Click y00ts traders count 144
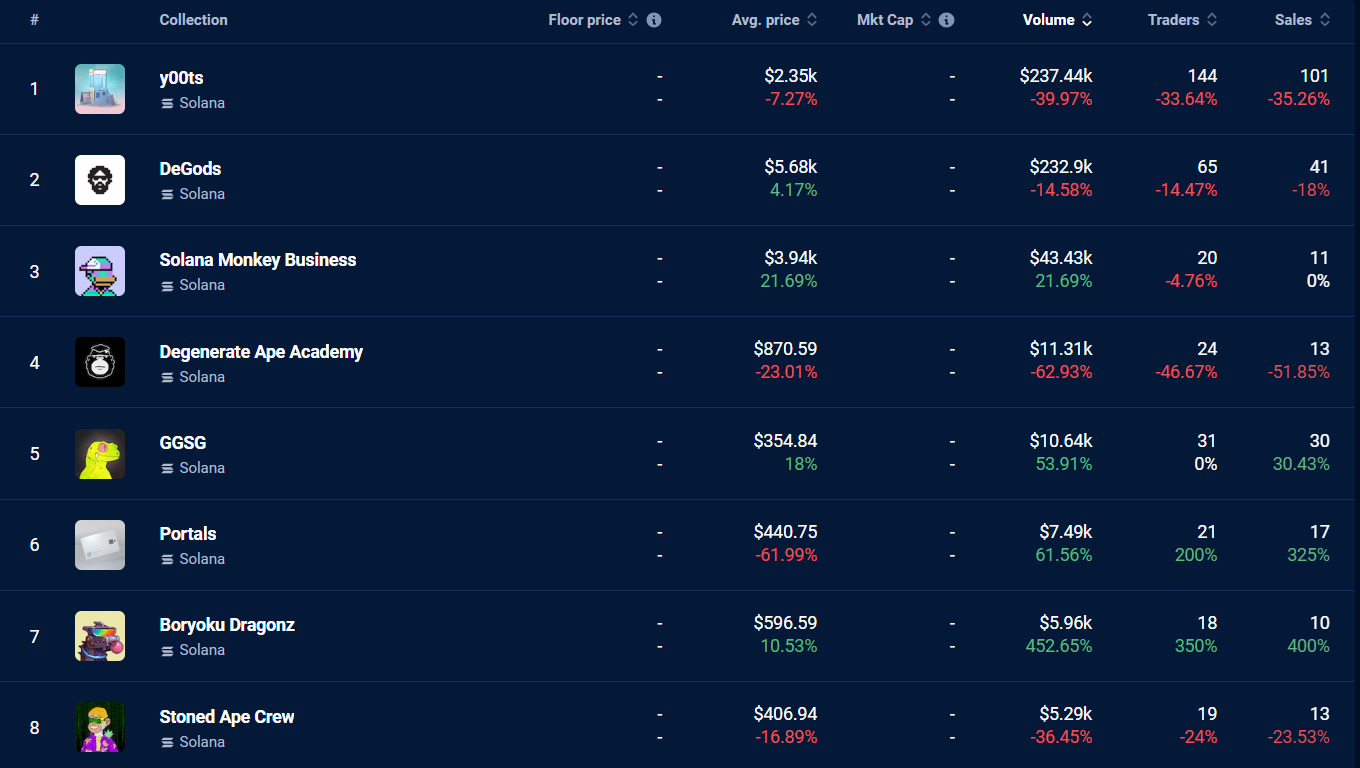Screen dimensions: 1360x768 click(x=1203, y=76)
